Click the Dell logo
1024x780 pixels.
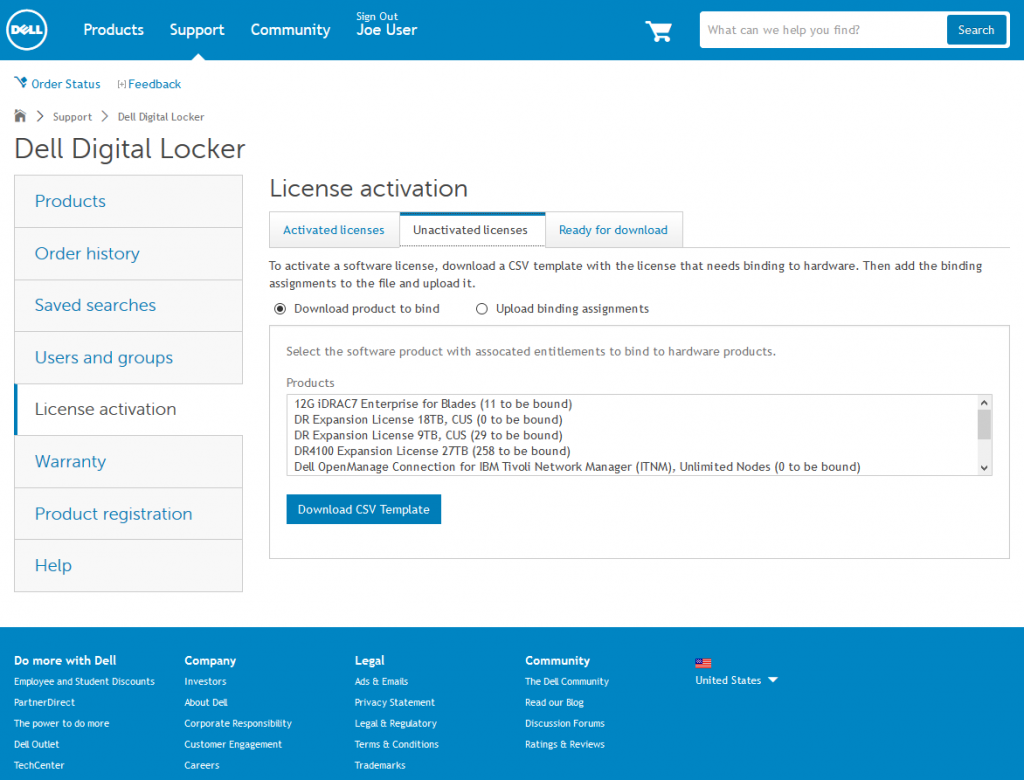[x=26, y=30]
